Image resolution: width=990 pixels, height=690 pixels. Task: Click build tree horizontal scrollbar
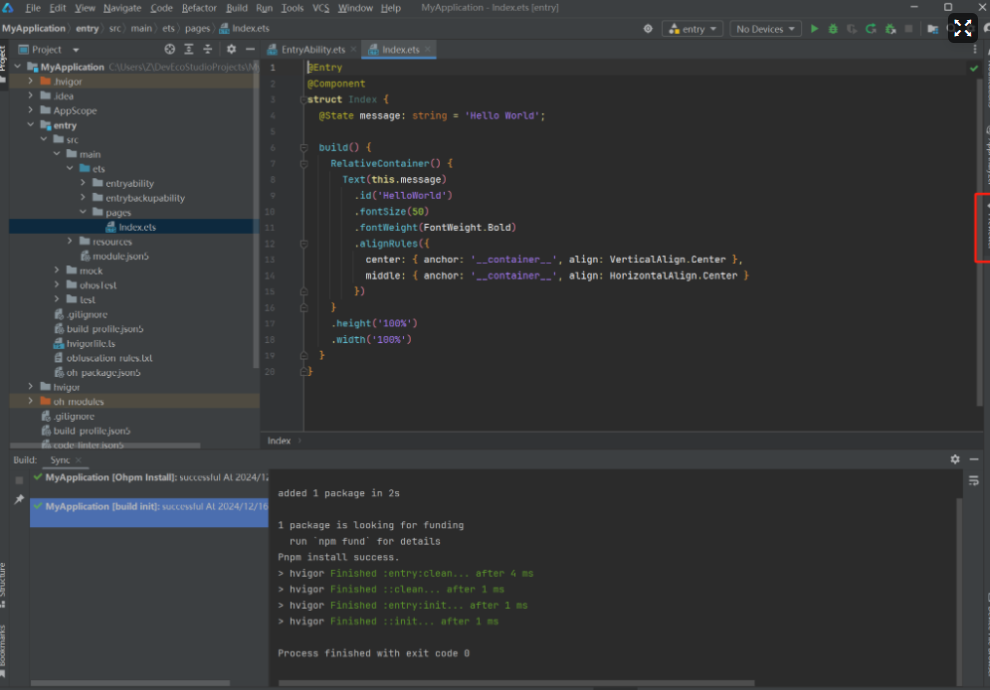(x=130, y=683)
